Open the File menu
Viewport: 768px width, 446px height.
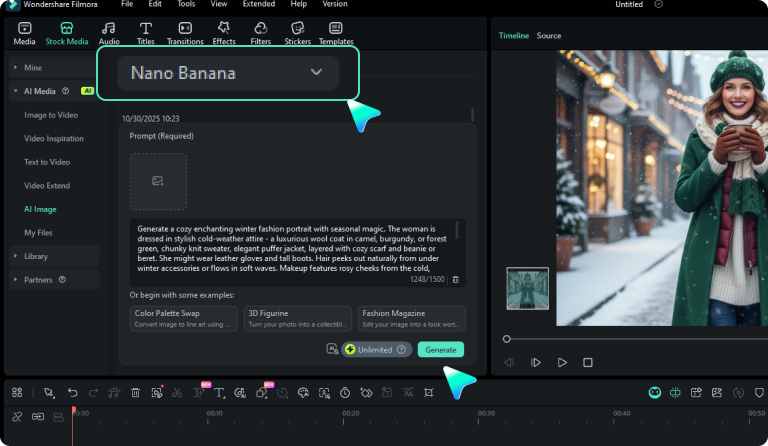[127, 4]
